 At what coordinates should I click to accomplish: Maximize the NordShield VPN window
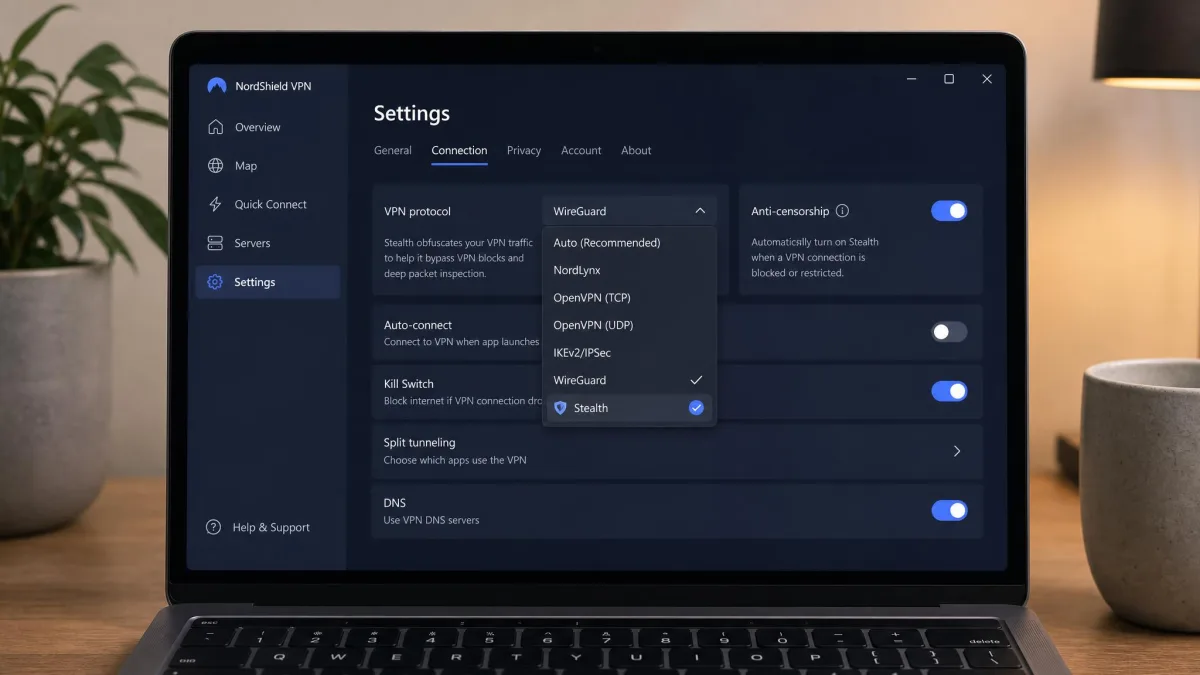(x=949, y=79)
